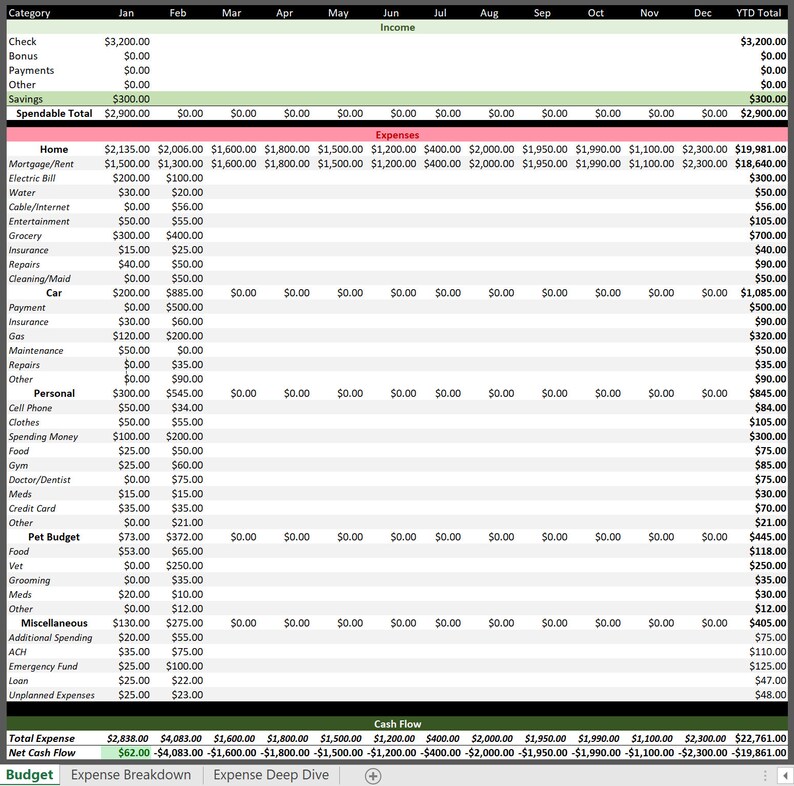Select the Check Jan cell $3,200.00
Viewport: 794px width, 786px height.
(x=127, y=42)
